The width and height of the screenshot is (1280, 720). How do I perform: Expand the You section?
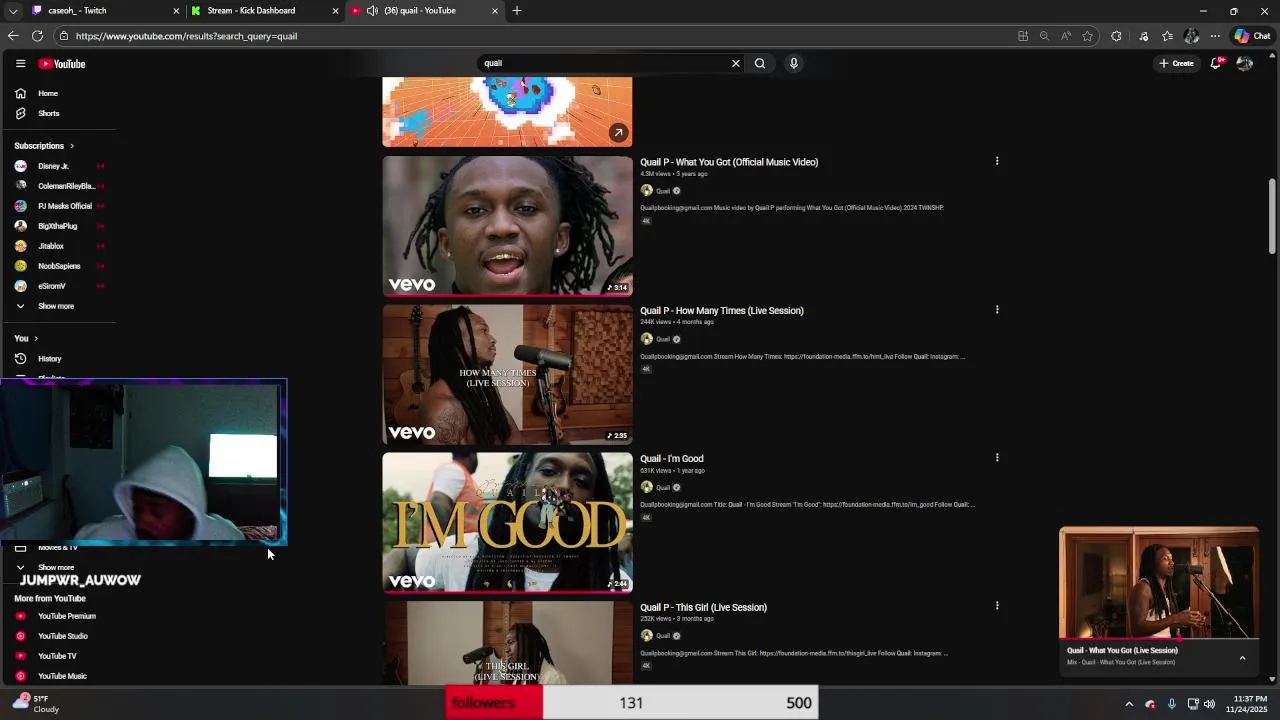coord(26,338)
